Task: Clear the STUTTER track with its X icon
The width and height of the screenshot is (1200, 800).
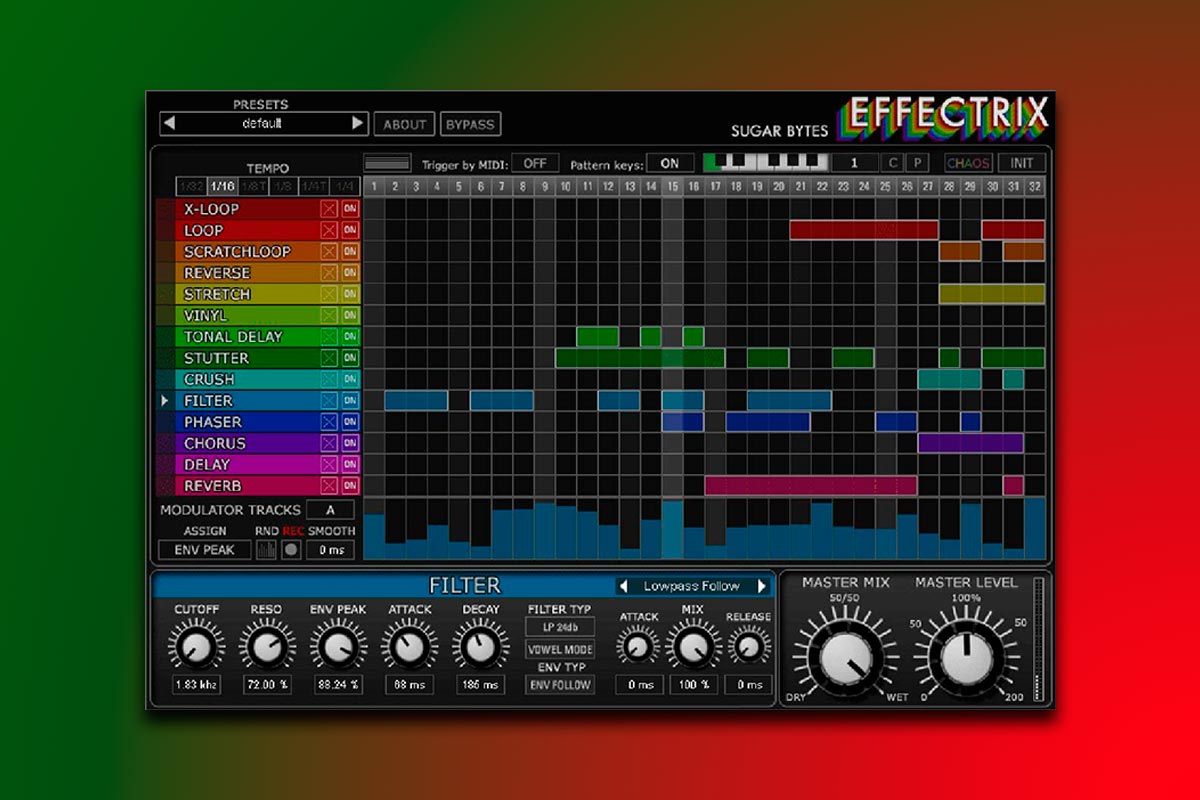Action: click(329, 358)
